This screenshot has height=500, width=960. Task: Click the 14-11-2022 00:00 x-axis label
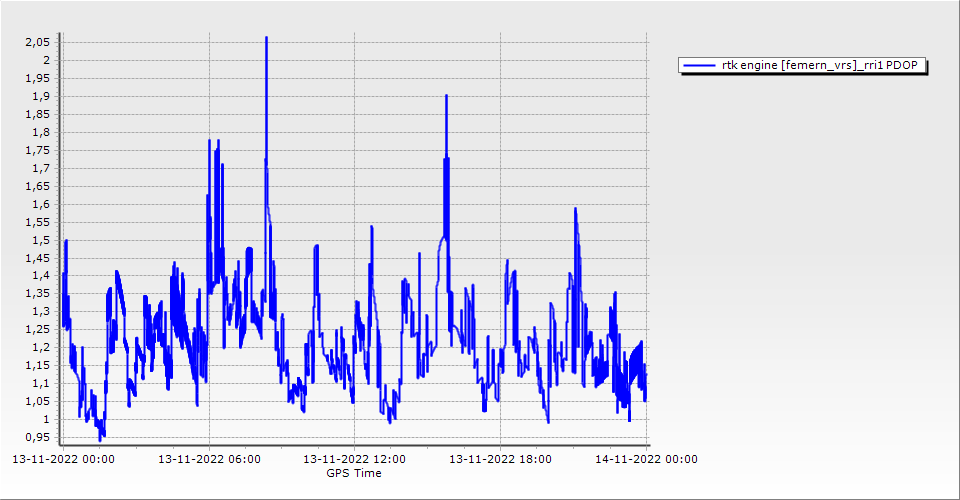click(x=646, y=460)
